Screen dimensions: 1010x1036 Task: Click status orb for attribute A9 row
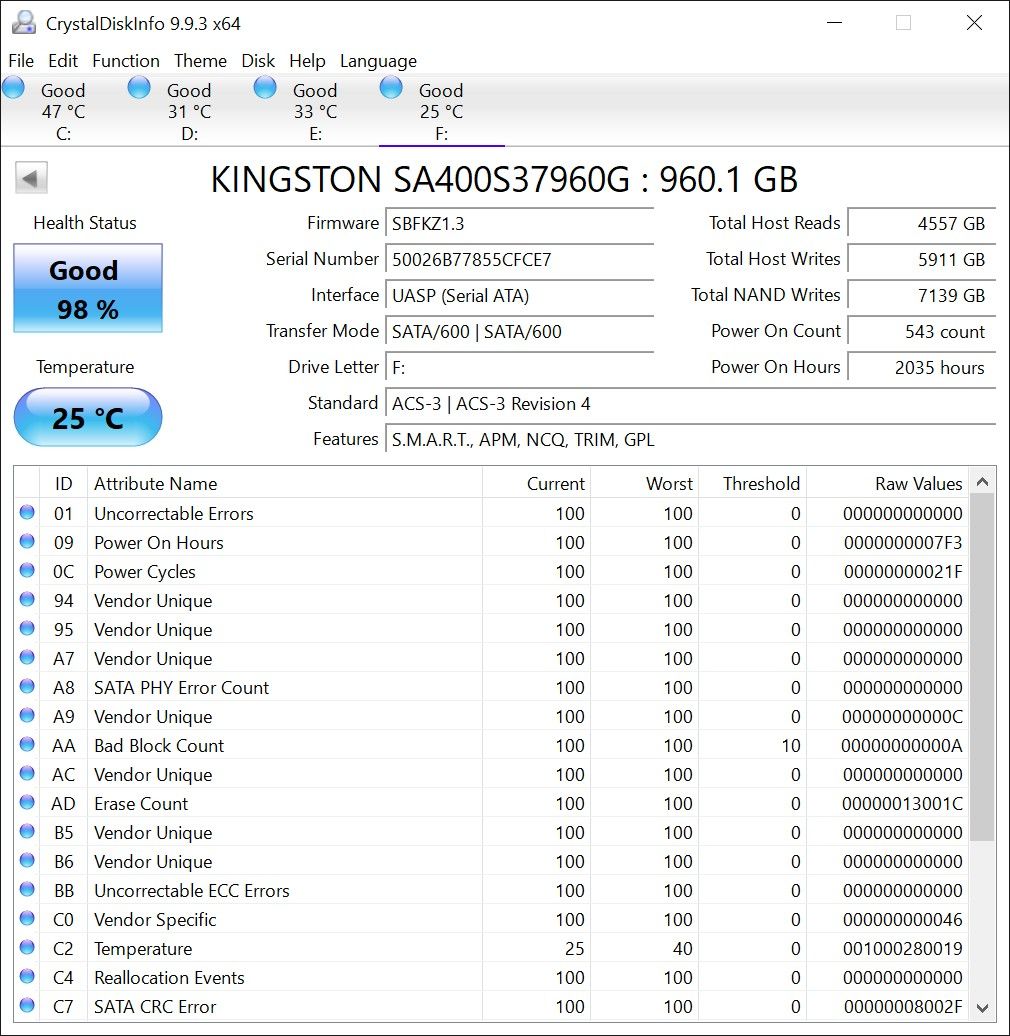pyautogui.click(x=27, y=716)
